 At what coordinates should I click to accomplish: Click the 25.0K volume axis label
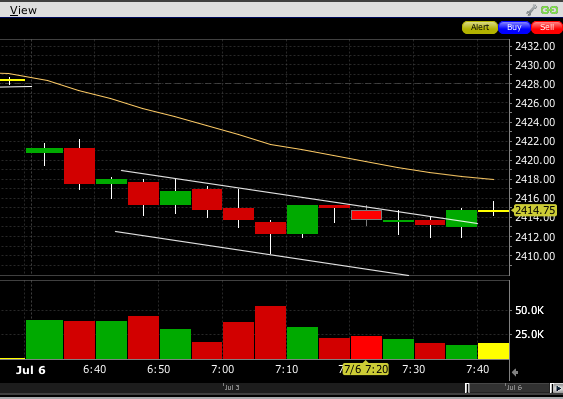529,334
